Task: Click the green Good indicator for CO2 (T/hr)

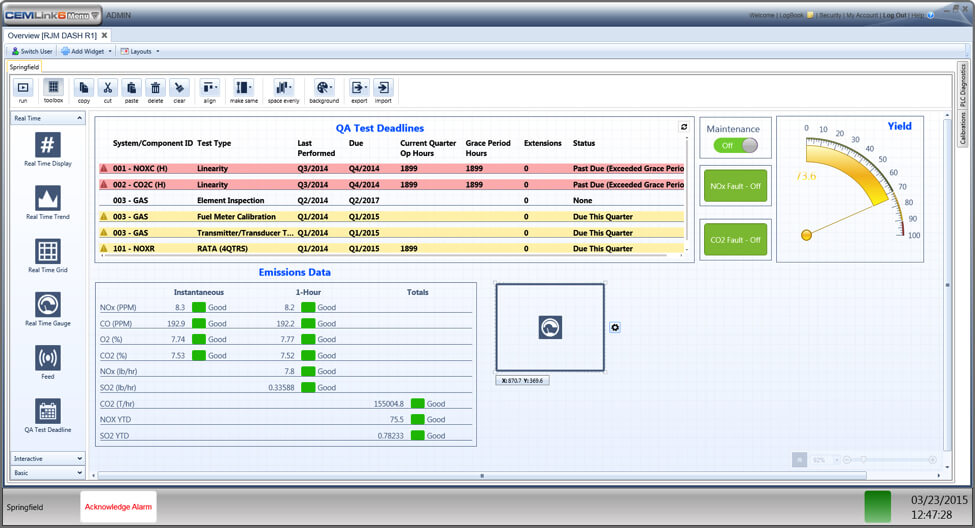Action: click(x=418, y=404)
